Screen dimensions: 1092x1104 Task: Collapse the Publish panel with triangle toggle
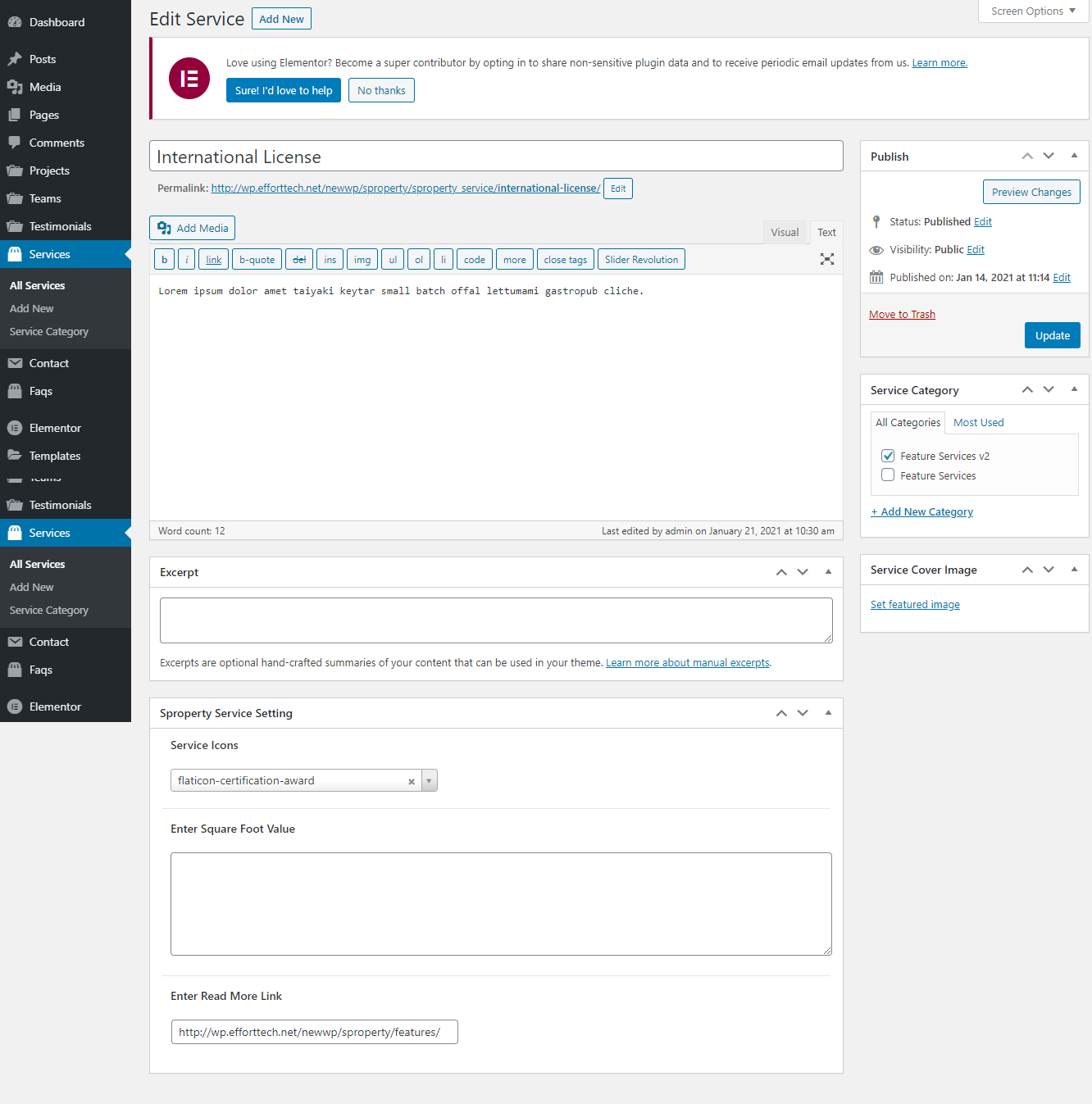pyautogui.click(x=1074, y=156)
